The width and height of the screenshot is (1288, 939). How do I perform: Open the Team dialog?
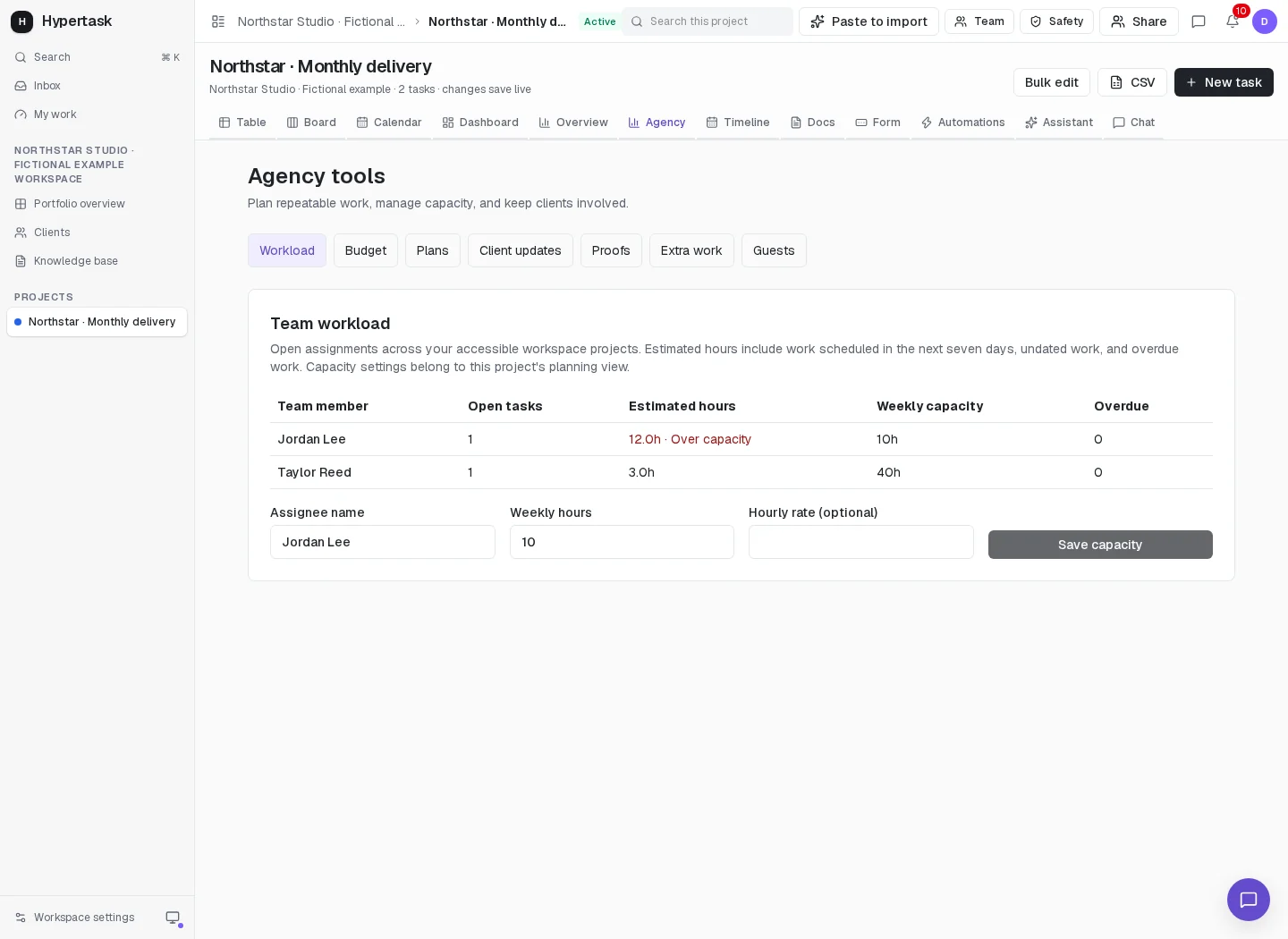click(979, 21)
